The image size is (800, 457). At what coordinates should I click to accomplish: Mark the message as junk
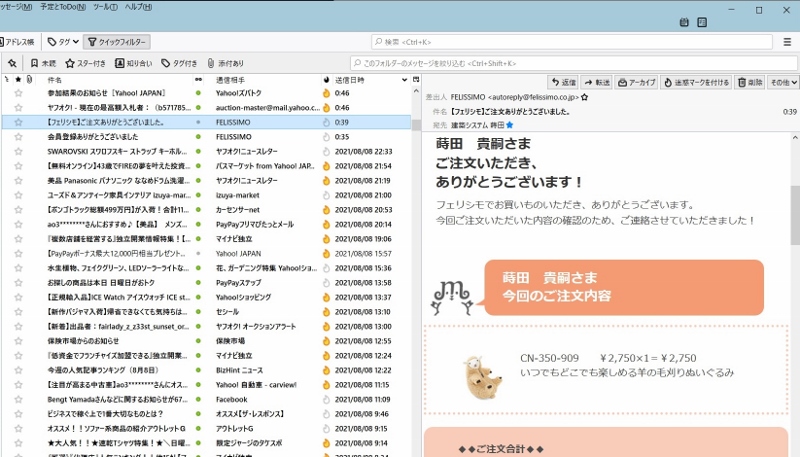coord(696,82)
